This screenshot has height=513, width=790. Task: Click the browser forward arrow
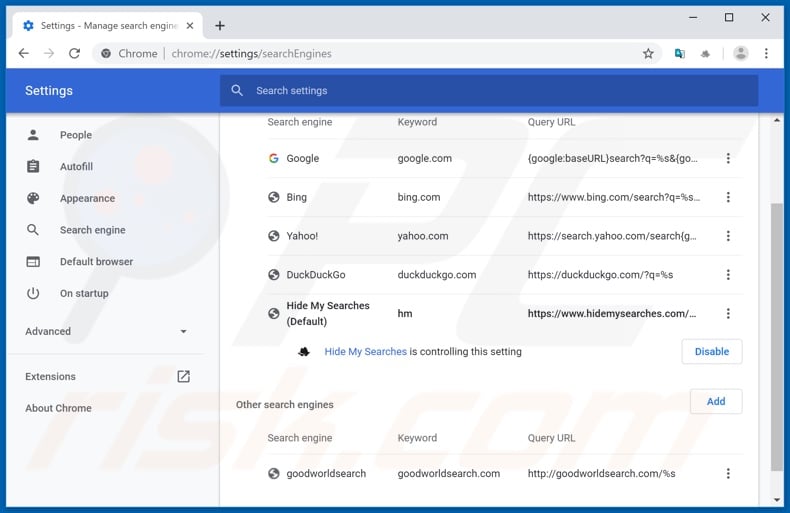click(x=49, y=53)
